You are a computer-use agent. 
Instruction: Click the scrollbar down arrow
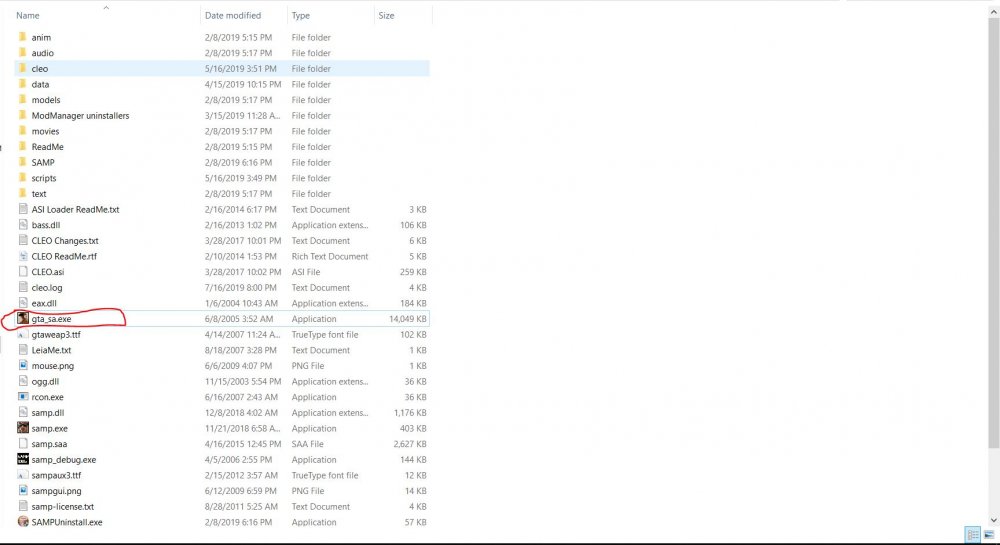coord(993,521)
